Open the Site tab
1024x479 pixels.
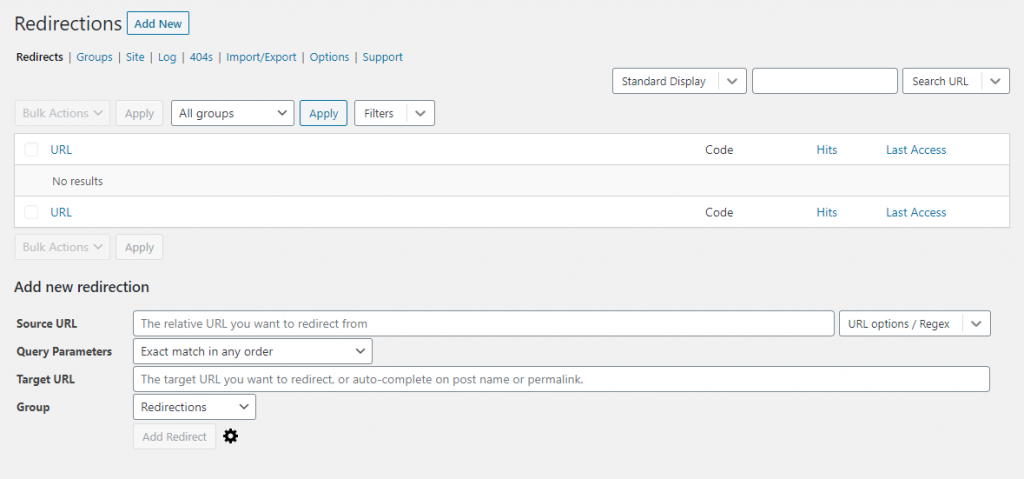click(x=135, y=57)
